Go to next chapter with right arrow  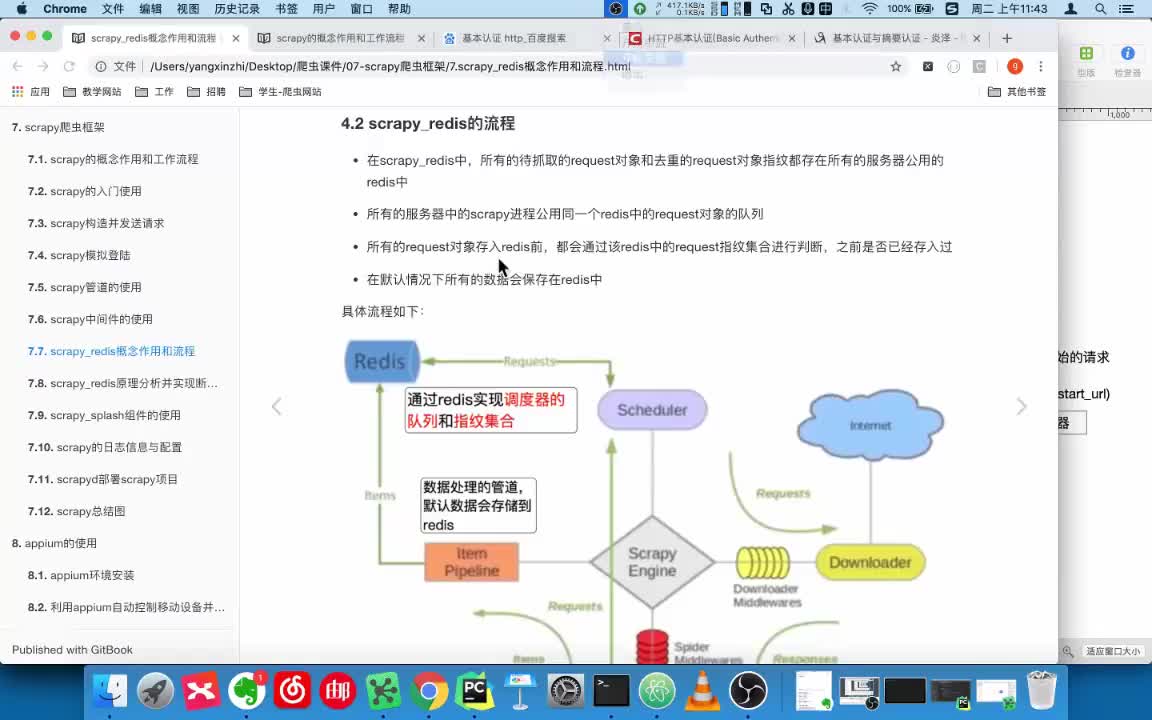pos(1021,406)
